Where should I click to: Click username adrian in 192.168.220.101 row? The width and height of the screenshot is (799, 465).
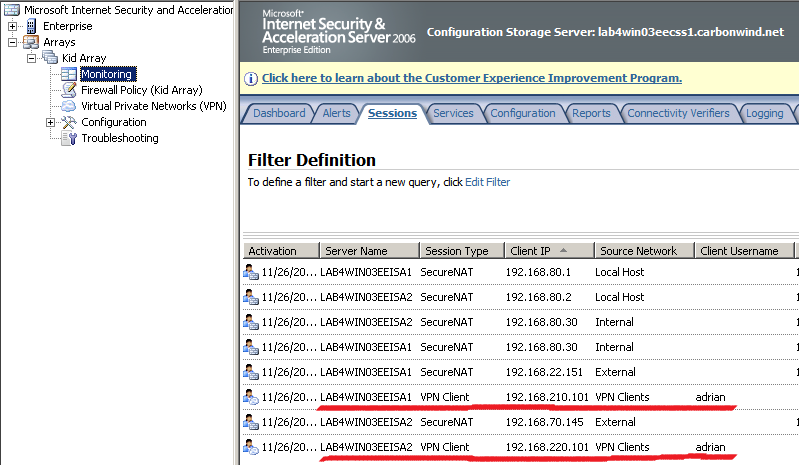pyautogui.click(x=710, y=447)
